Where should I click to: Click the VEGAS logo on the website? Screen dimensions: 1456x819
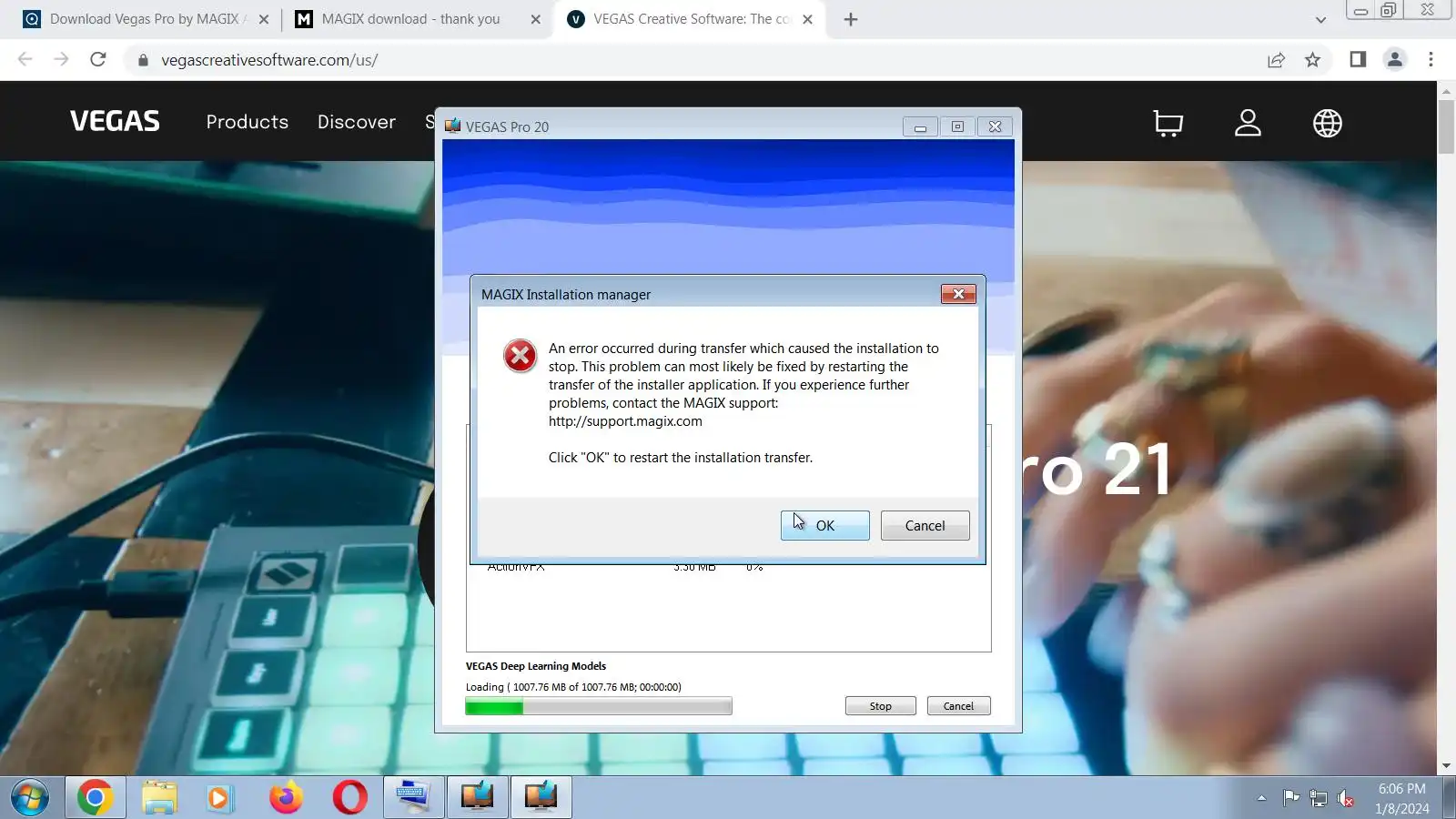tap(115, 121)
